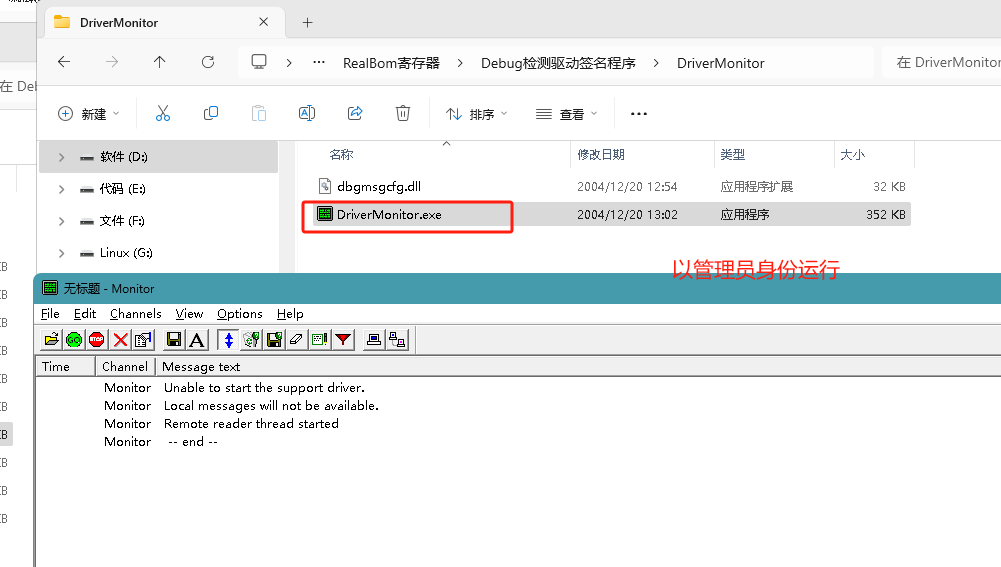Screen dimensions: 1001x567
Task: Click the Rename icon in Explorer toolbar
Action: pyautogui.click(x=306, y=114)
